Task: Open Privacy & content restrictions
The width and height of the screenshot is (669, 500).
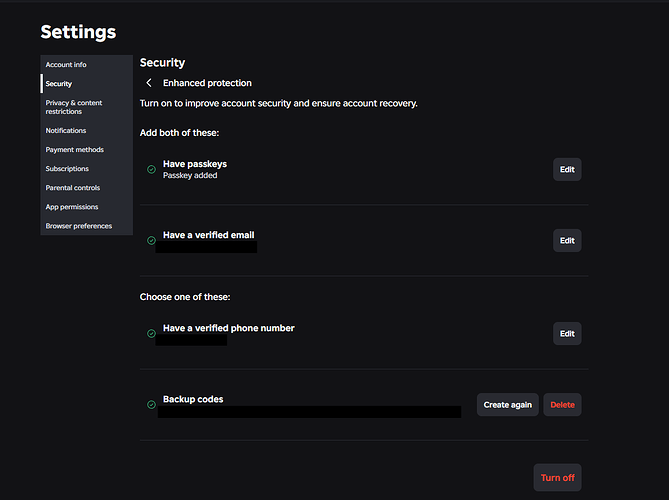Action: click(x=87, y=107)
